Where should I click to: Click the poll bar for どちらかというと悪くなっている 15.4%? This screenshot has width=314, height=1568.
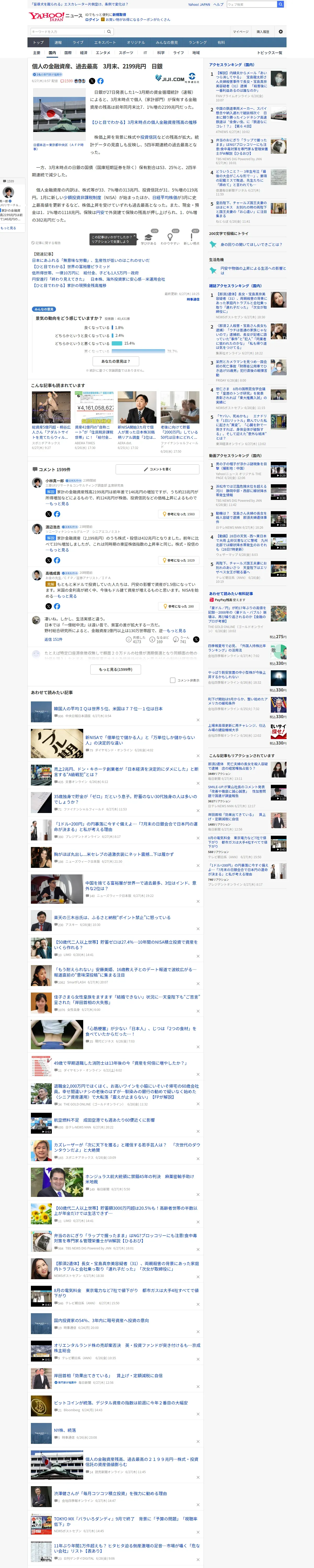coord(117,343)
